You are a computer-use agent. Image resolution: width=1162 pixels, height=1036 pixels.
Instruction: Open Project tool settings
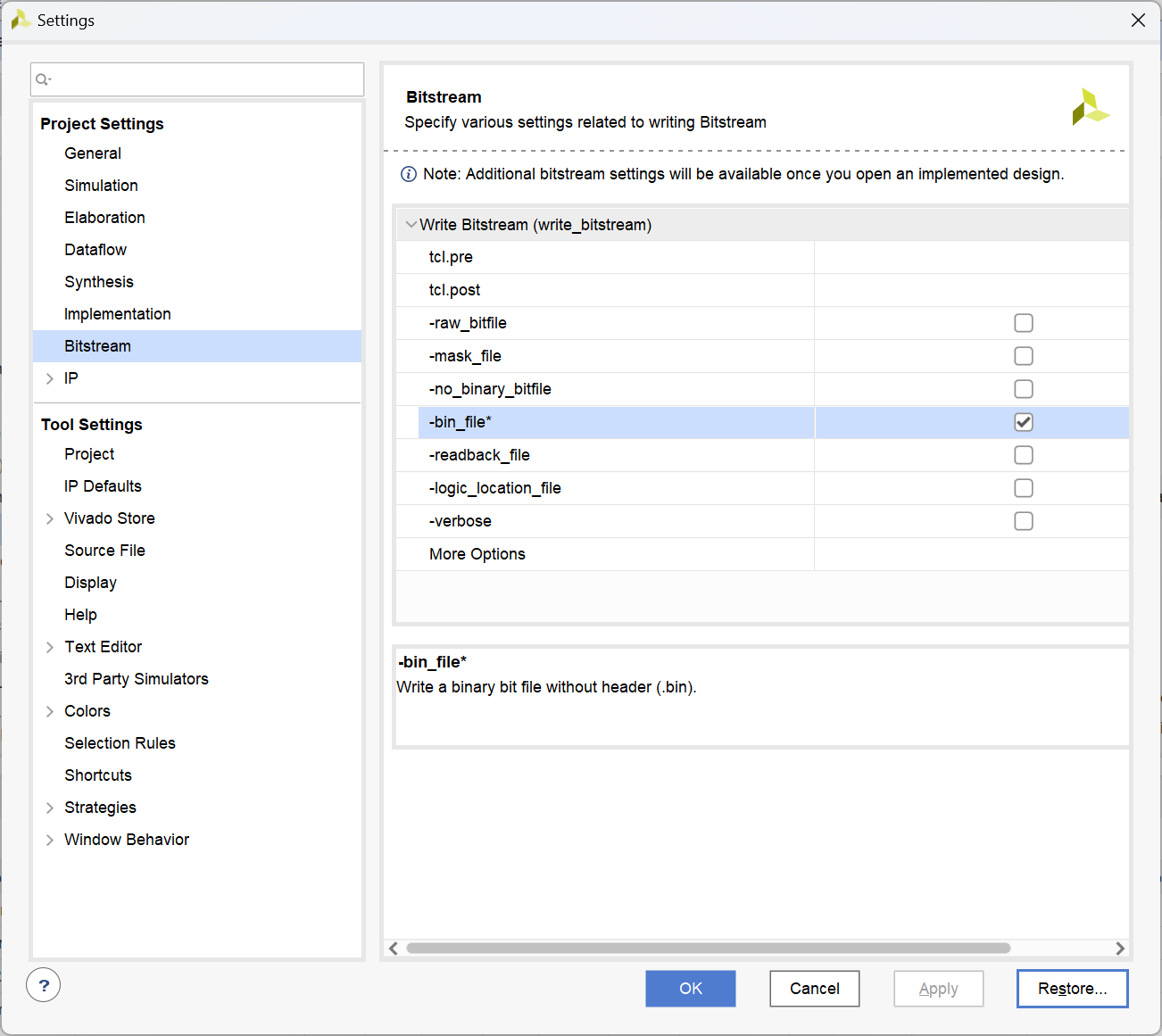(x=89, y=454)
